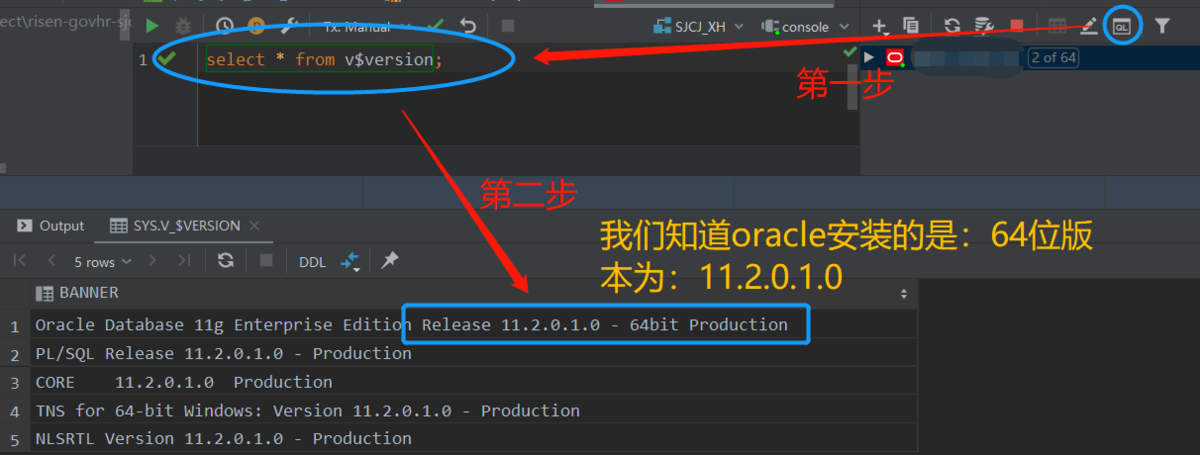Pin the SYS.V_$VERSION result tab
The width and height of the screenshot is (1200, 455).
click(x=390, y=261)
